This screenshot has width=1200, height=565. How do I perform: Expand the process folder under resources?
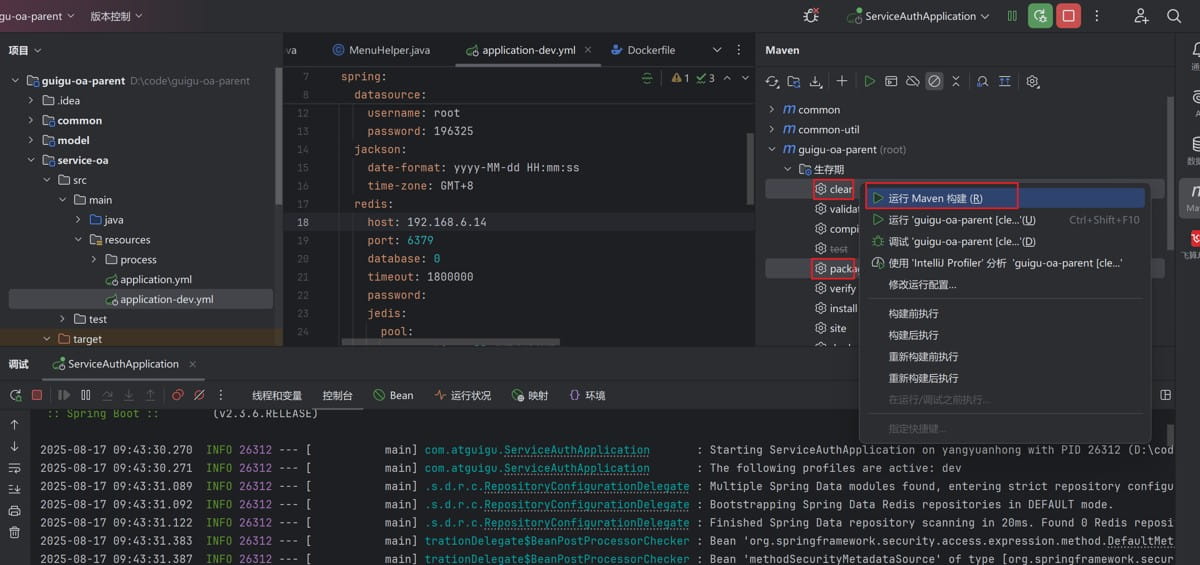coord(95,260)
